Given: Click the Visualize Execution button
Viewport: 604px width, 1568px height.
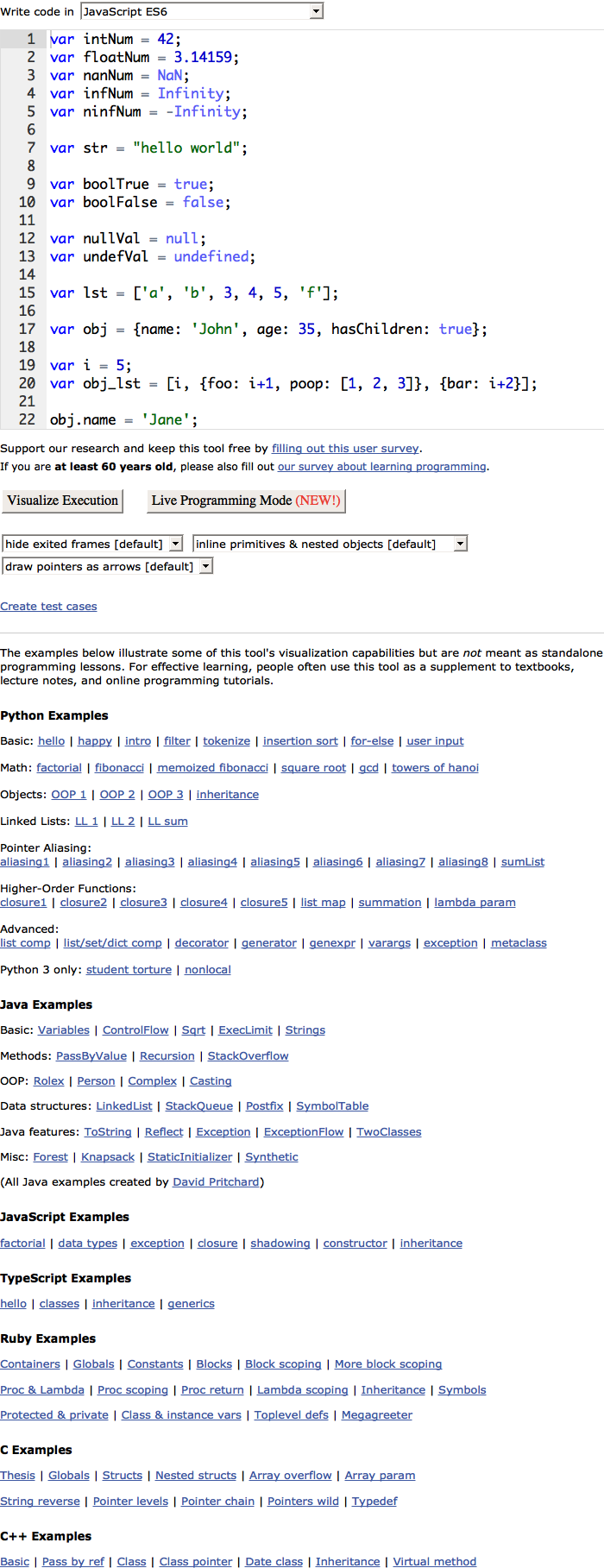Looking at the screenshot, I should point(63,501).
